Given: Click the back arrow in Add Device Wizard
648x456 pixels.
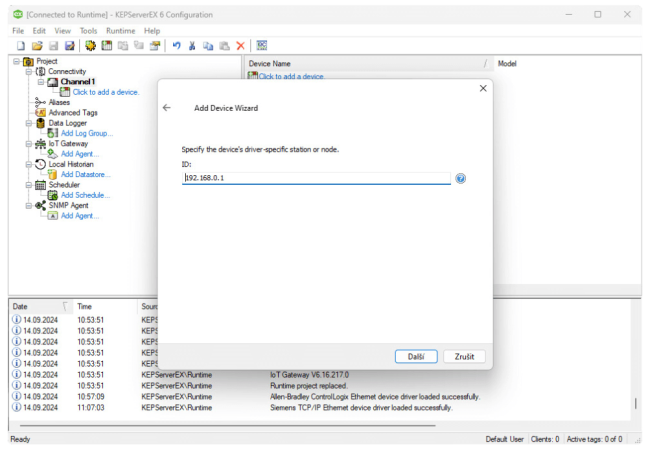Looking at the screenshot, I should (167, 108).
